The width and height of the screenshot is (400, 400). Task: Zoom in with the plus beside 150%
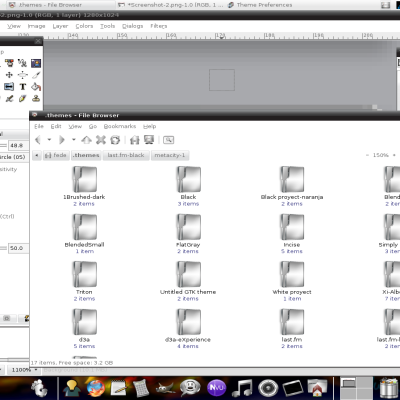[394, 155]
